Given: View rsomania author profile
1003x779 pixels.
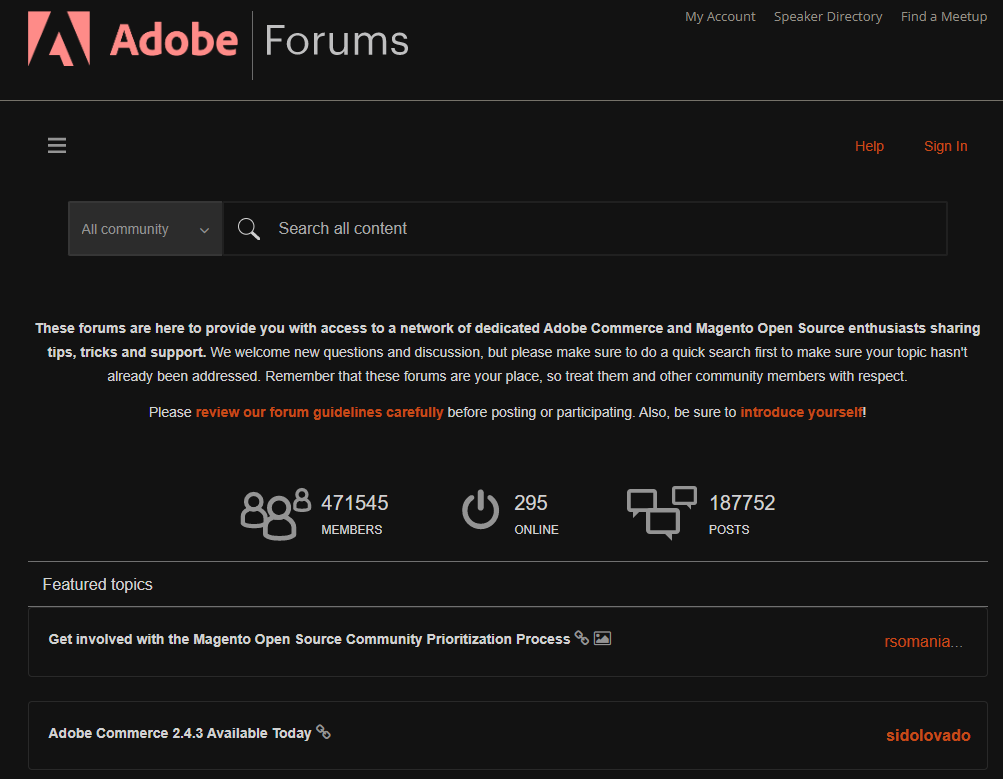Looking at the screenshot, I should [x=923, y=641].
